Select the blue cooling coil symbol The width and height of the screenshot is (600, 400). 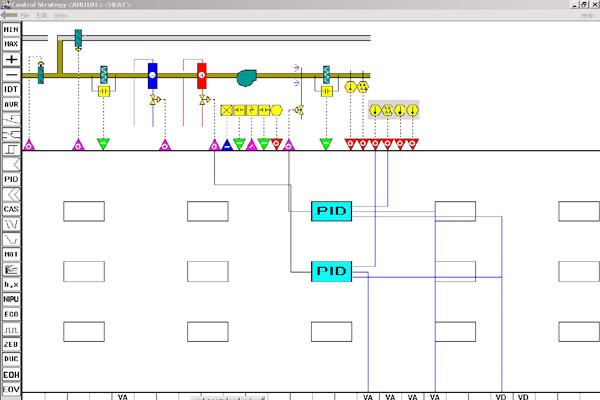coord(153,75)
